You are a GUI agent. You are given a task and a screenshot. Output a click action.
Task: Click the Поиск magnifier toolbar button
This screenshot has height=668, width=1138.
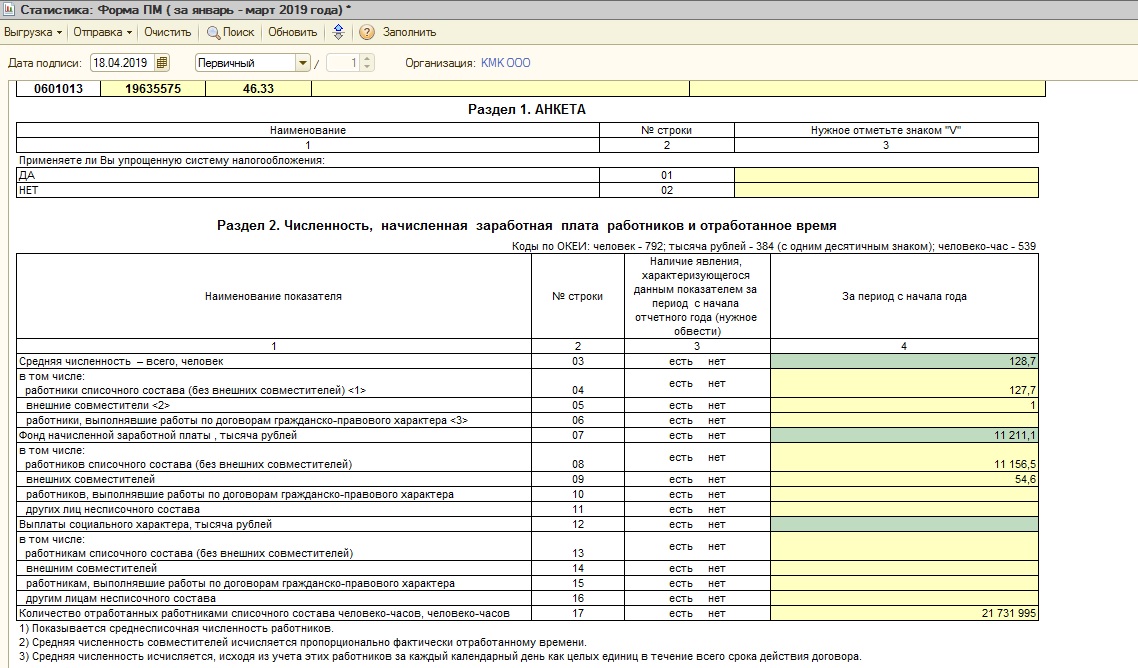231,32
